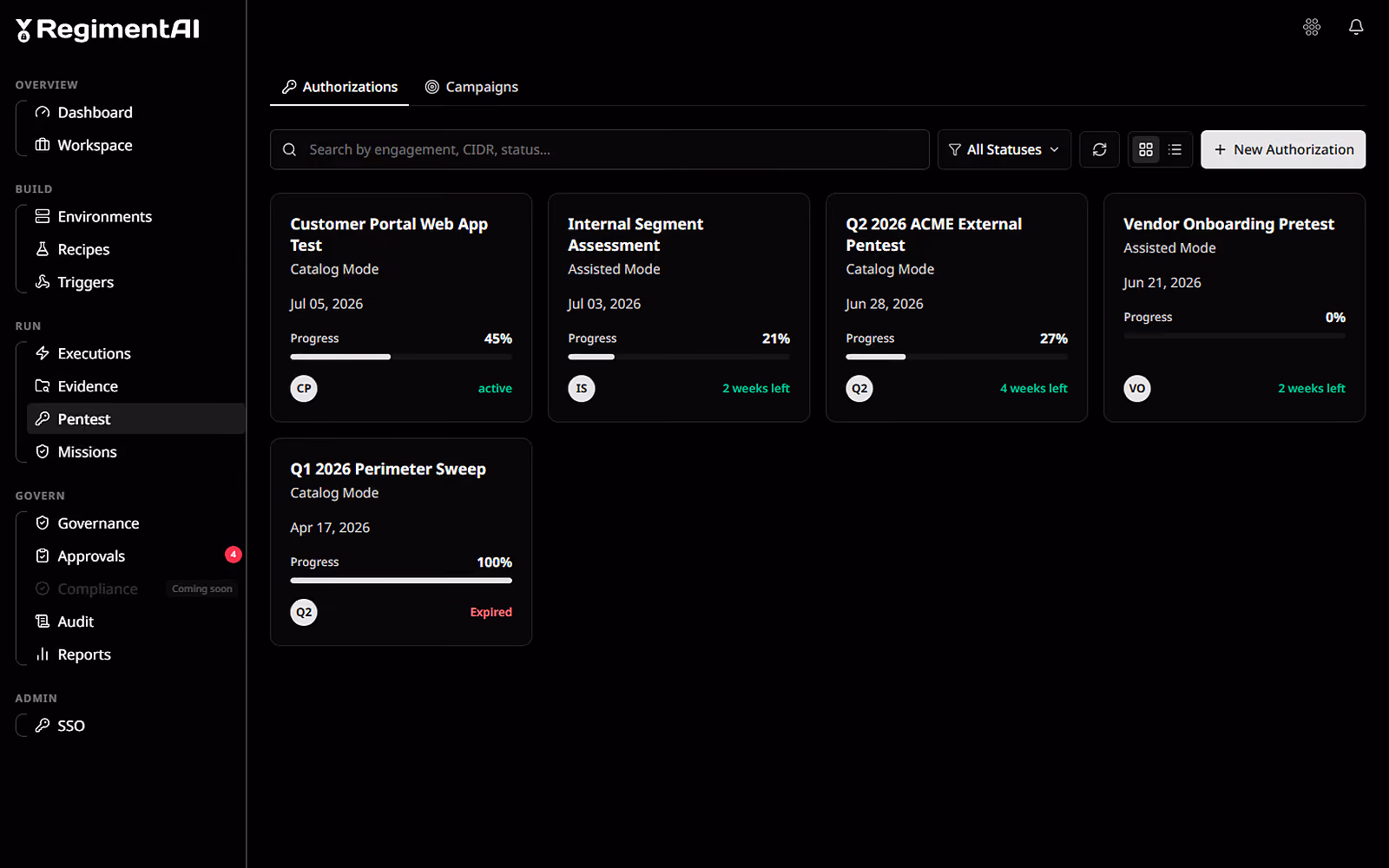This screenshot has height=868, width=1389.
Task: Switch to list view
Action: click(1175, 149)
